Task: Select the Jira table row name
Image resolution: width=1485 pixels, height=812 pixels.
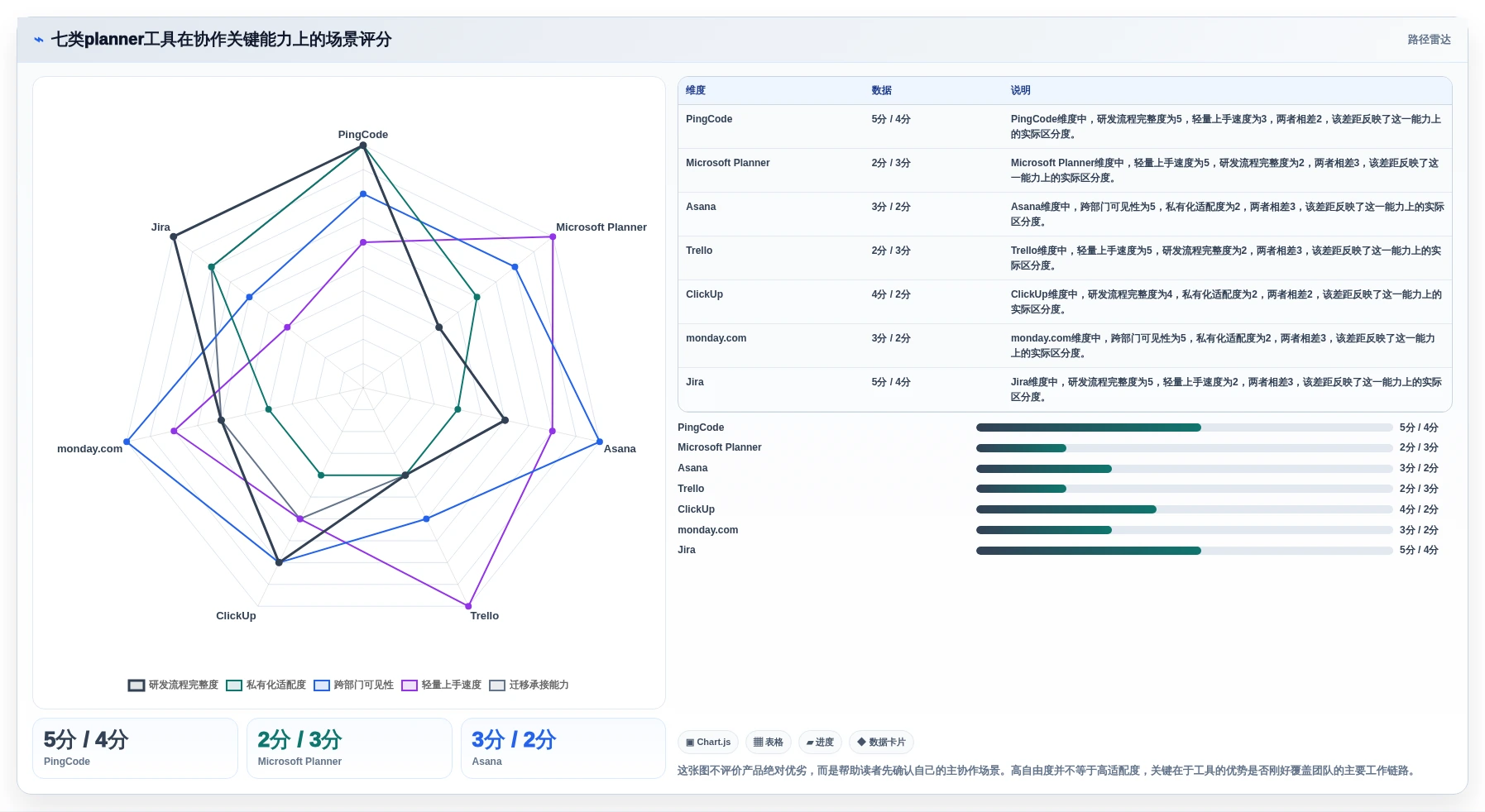Action: coord(695,382)
